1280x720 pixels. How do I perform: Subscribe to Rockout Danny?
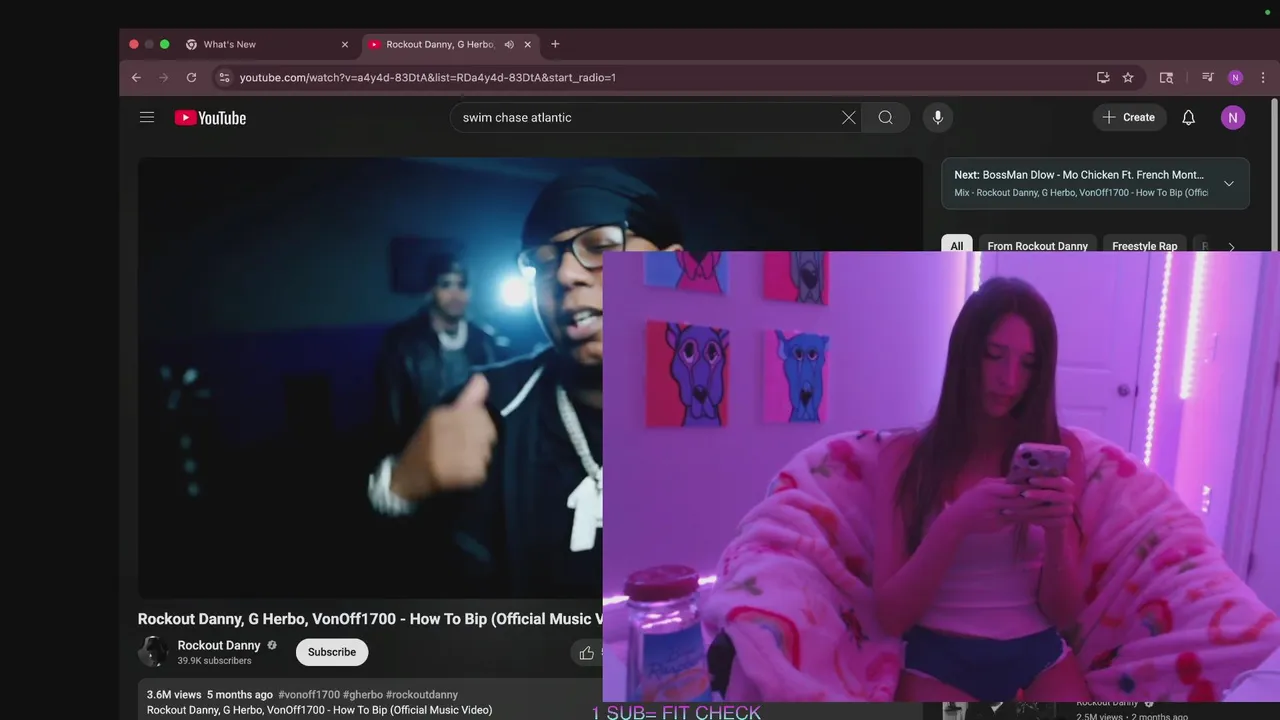click(x=332, y=652)
